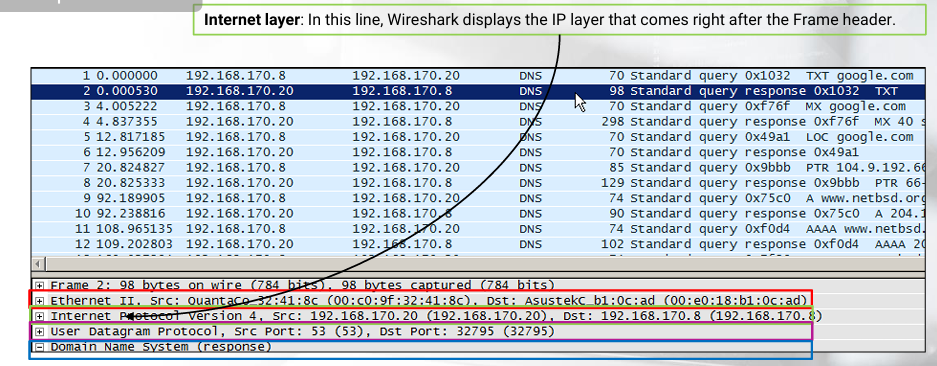Click length value 102 of packet 12
The height and width of the screenshot is (366, 937).
coord(613,245)
